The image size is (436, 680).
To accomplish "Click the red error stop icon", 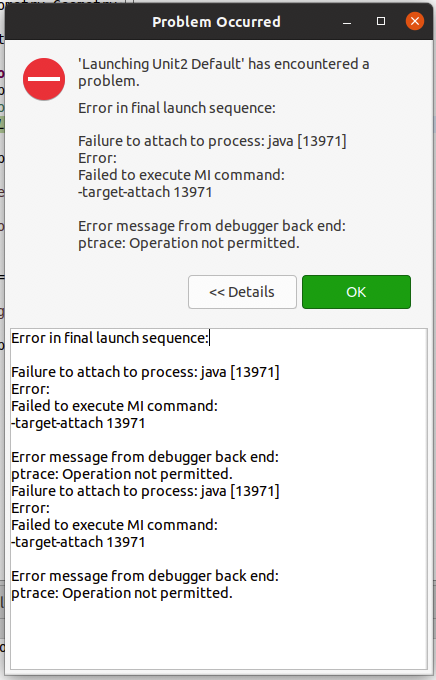I will point(44,79).
